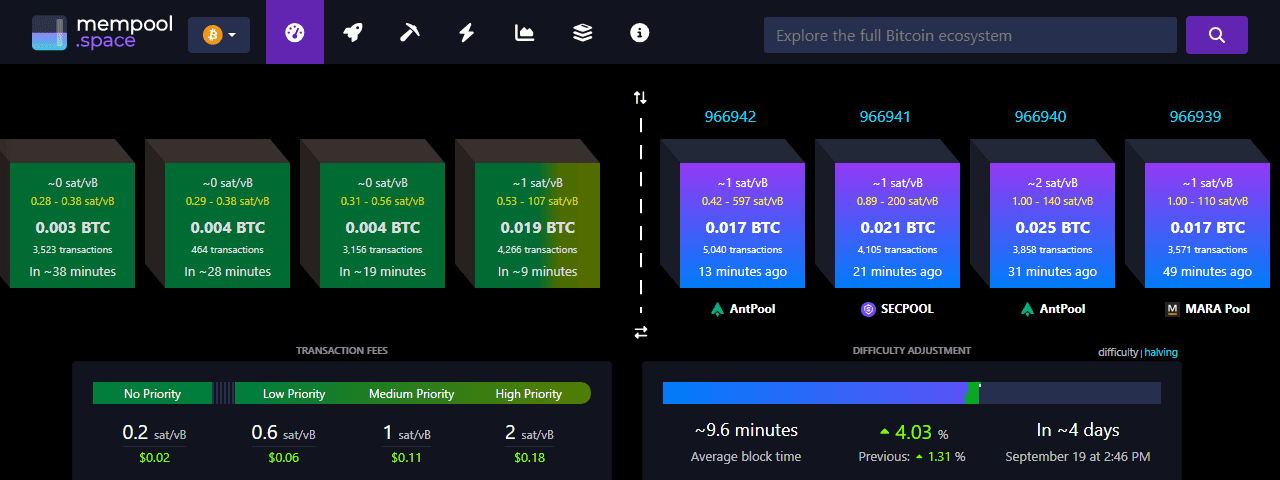This screenshot has width=1280, height=480.
Task: Click the High Priority fee segment
Action: (x=529, y=393)
